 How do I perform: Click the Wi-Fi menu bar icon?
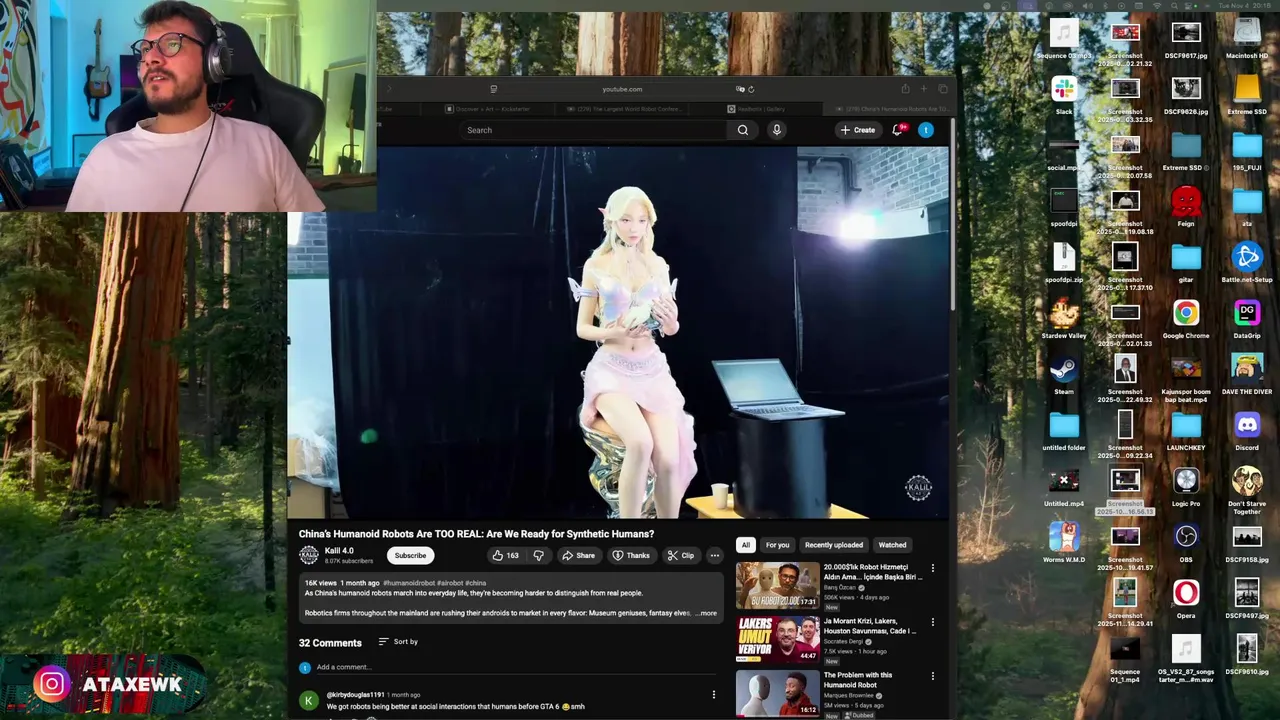(1158, 6)
